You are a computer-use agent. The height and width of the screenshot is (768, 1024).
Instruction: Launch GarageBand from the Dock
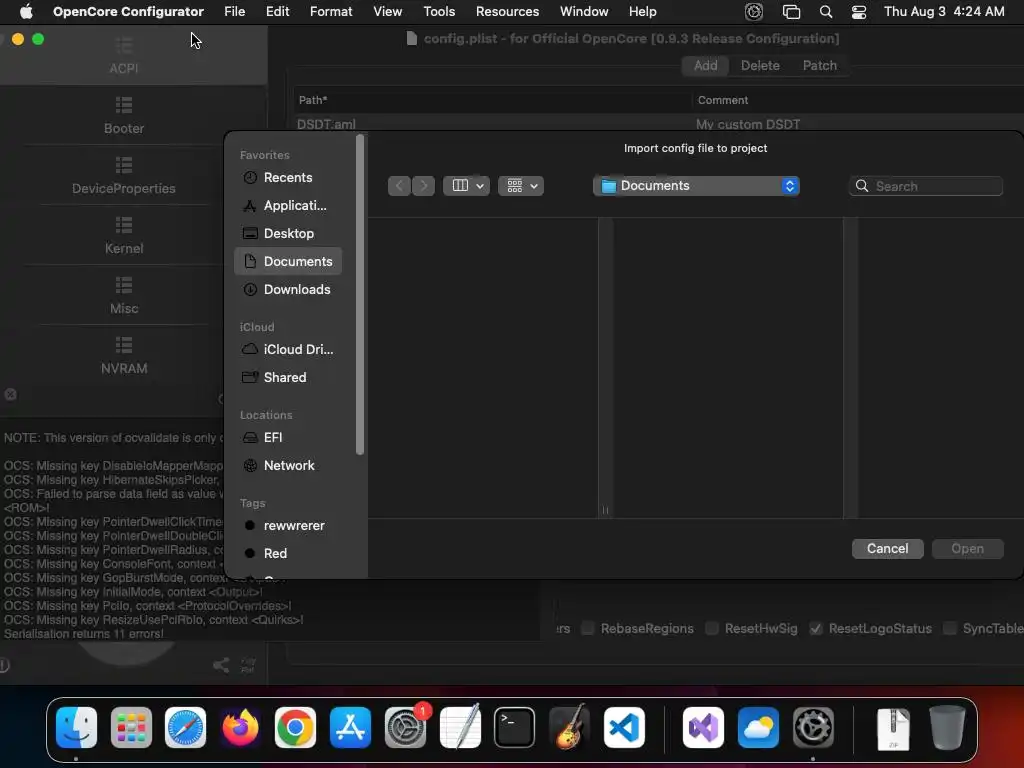(x=569, y=728)
